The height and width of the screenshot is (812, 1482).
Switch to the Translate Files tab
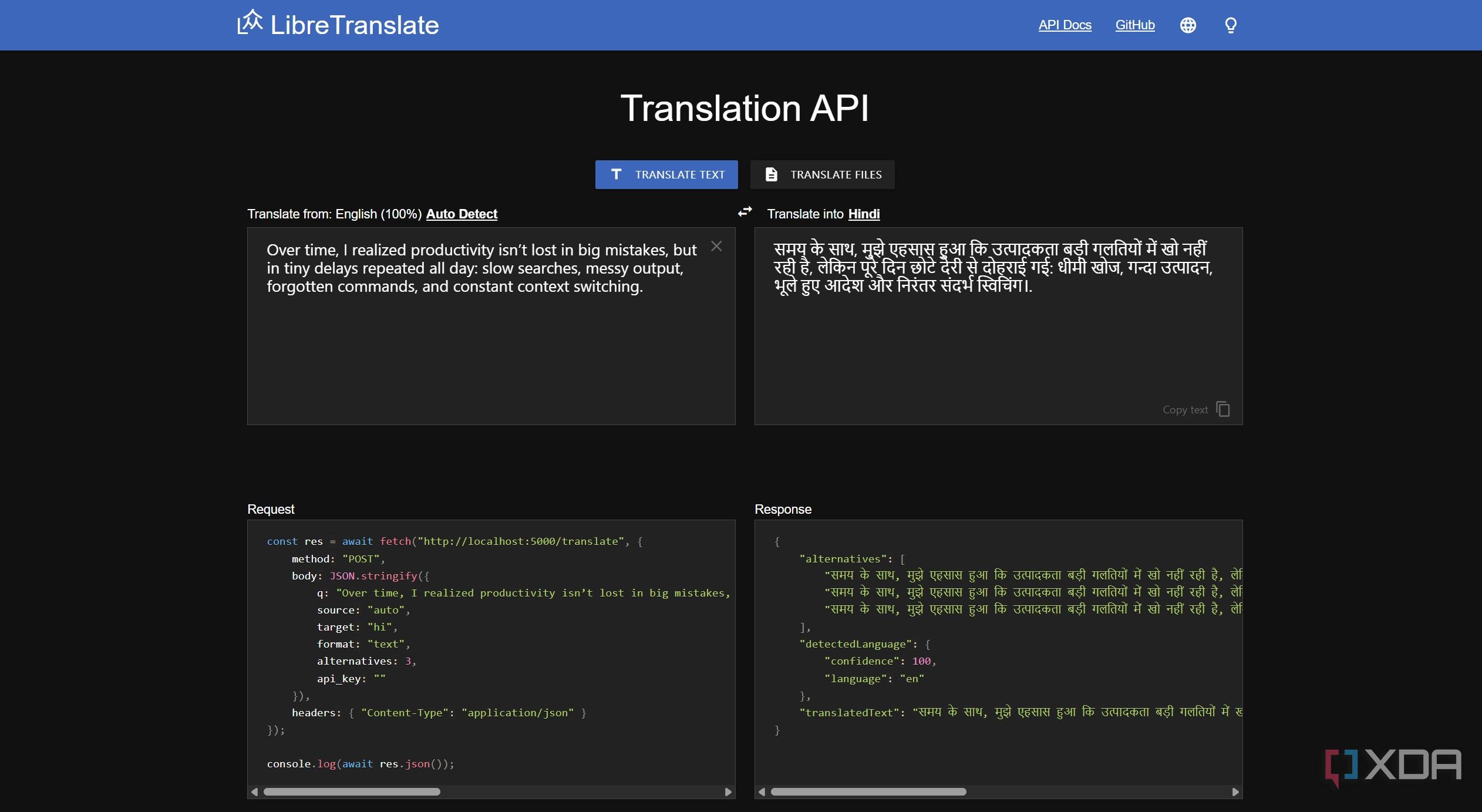coord(823,174)
